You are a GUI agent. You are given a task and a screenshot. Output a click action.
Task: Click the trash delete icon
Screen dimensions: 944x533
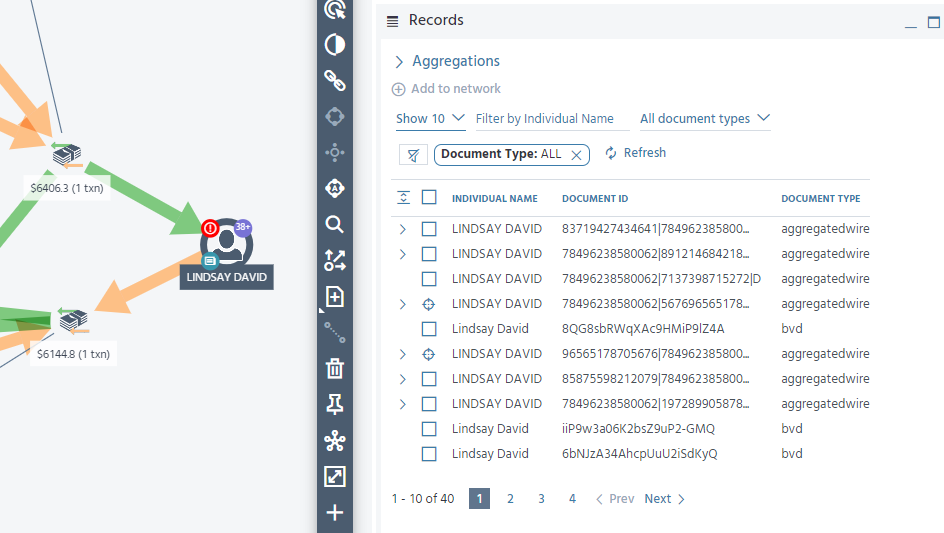pyautogui.click(x=335, y=369)
